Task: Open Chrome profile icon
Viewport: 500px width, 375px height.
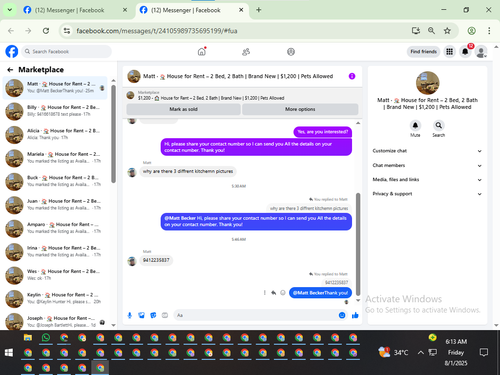Action: point(471,31)
